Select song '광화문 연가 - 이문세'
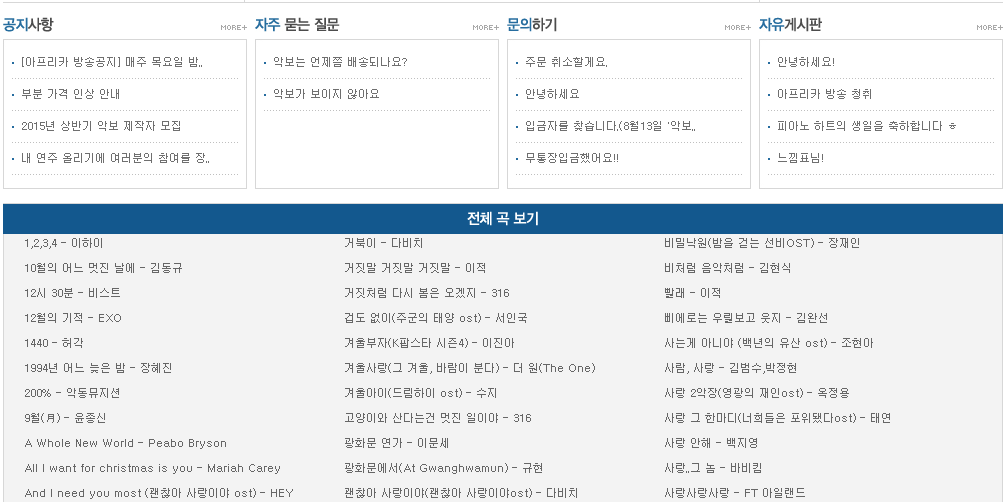Viewport: 1007px width, 502px height. [396, 444]
